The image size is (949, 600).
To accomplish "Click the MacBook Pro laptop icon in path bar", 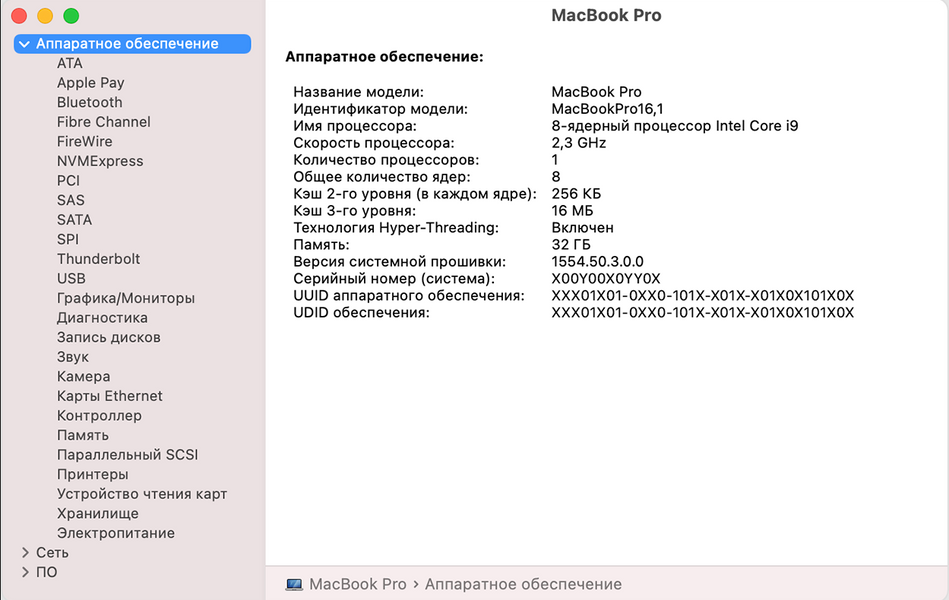I will point(294,584).
